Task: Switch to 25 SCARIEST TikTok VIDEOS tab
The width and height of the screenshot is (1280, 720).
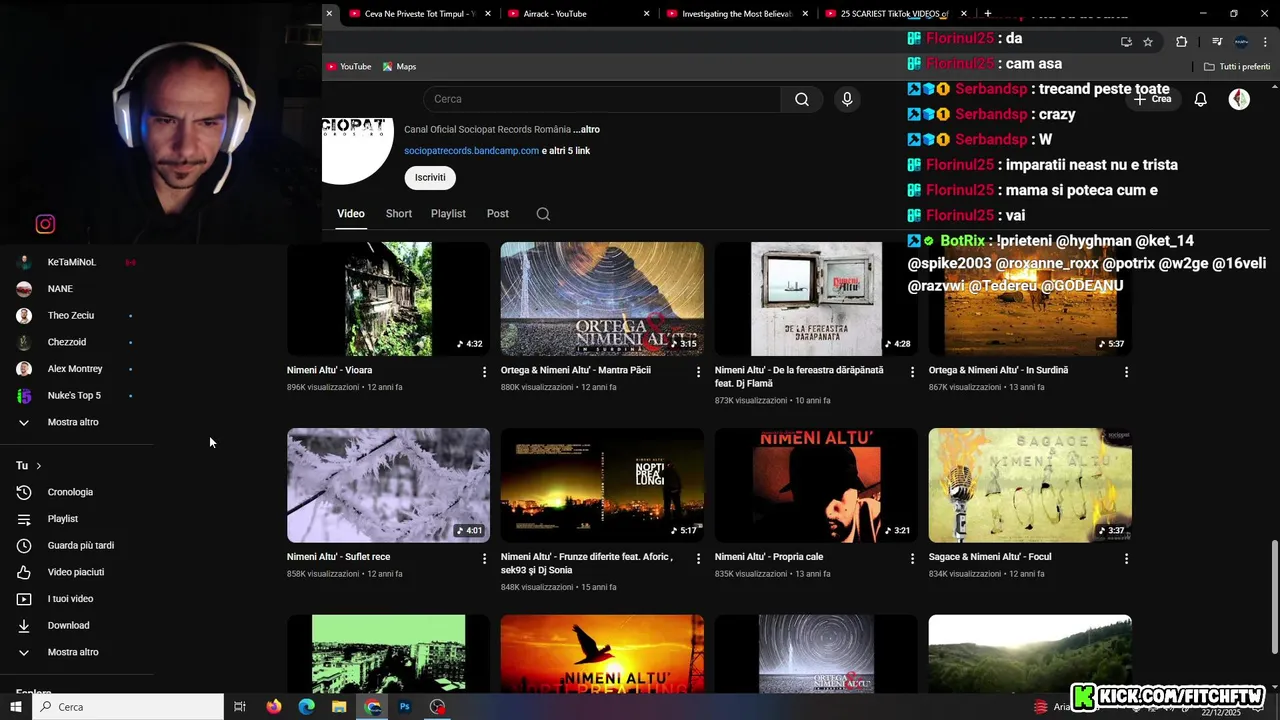Action: (x=896, y=14)
